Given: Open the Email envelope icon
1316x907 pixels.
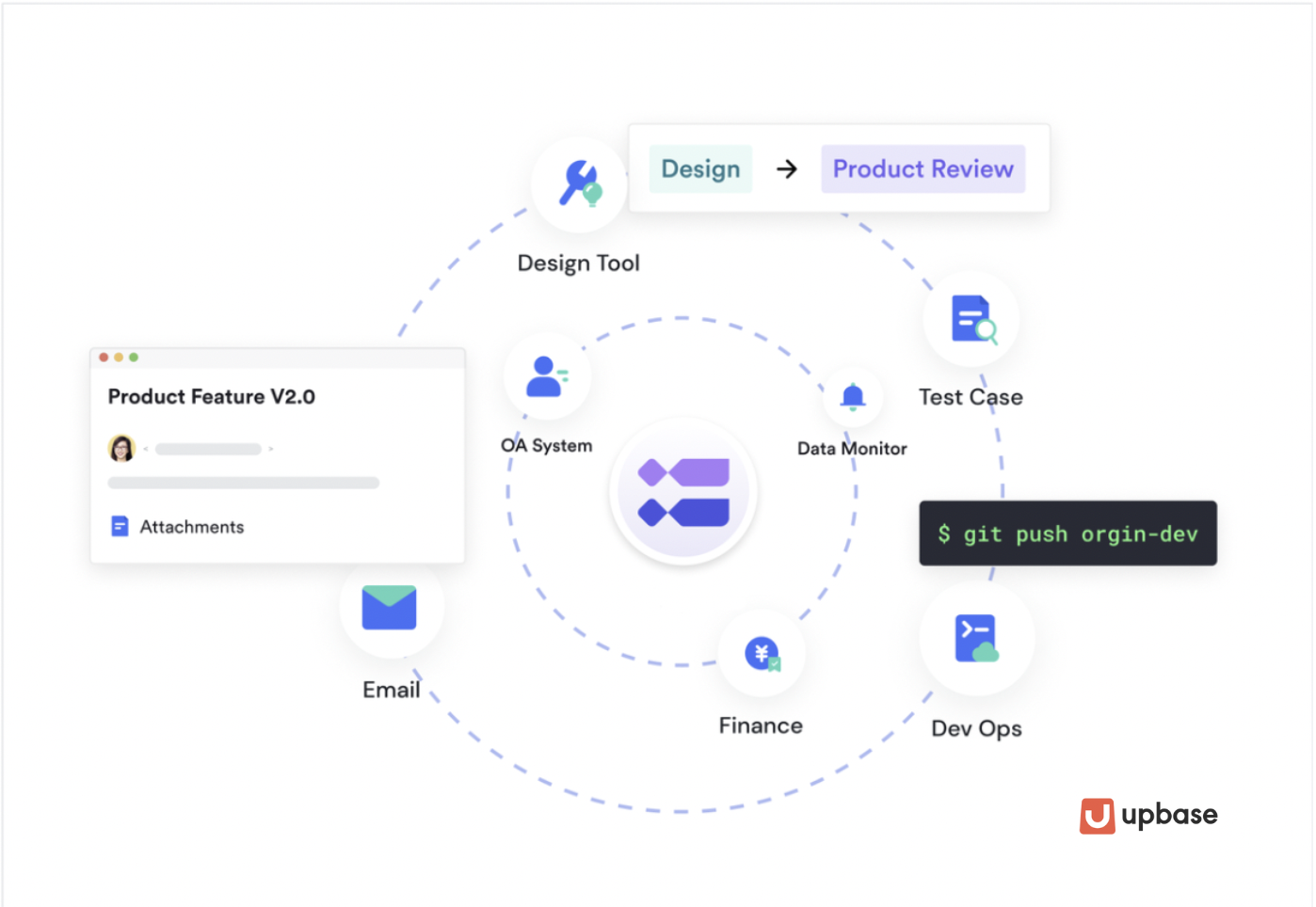Looking at the screenshot, I should click(390, 608).
